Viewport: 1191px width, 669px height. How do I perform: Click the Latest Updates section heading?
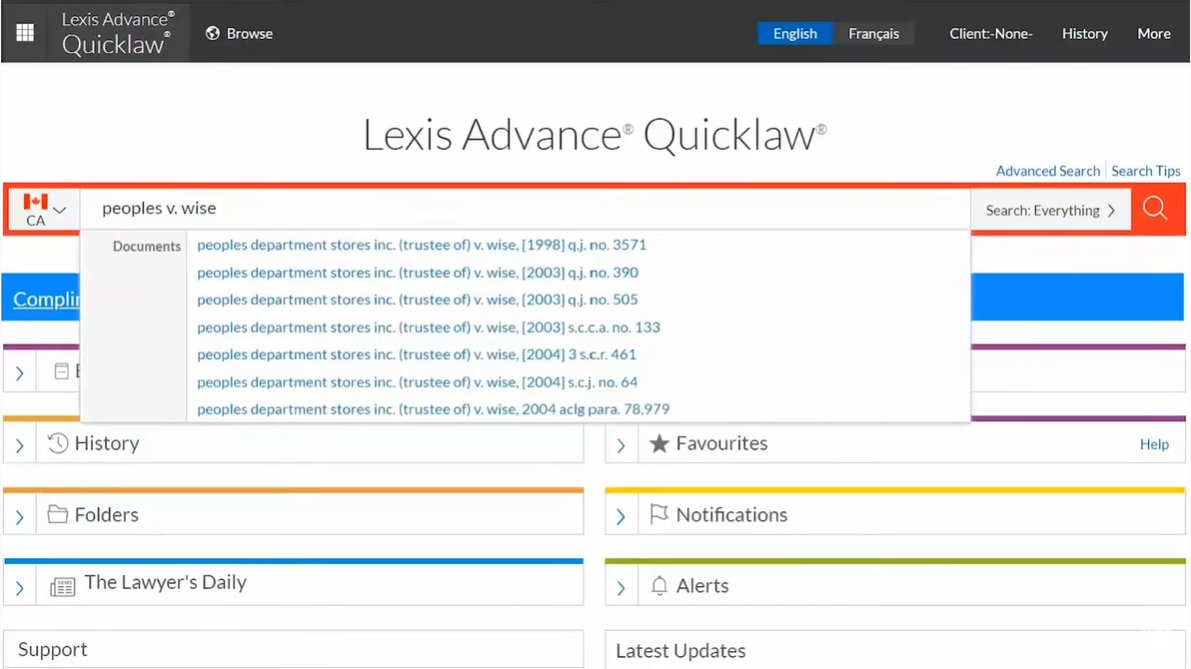[x=681, y=651]
